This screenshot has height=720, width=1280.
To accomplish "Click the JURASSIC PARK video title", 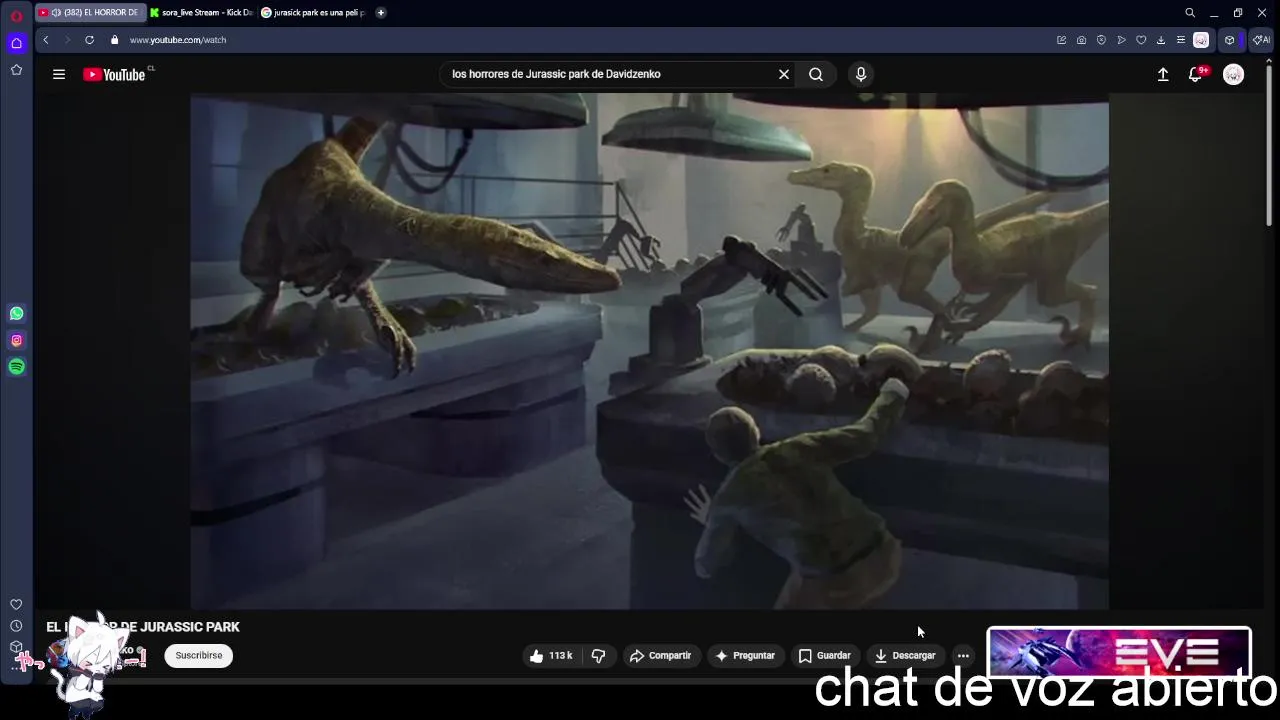I will (143, 627).
